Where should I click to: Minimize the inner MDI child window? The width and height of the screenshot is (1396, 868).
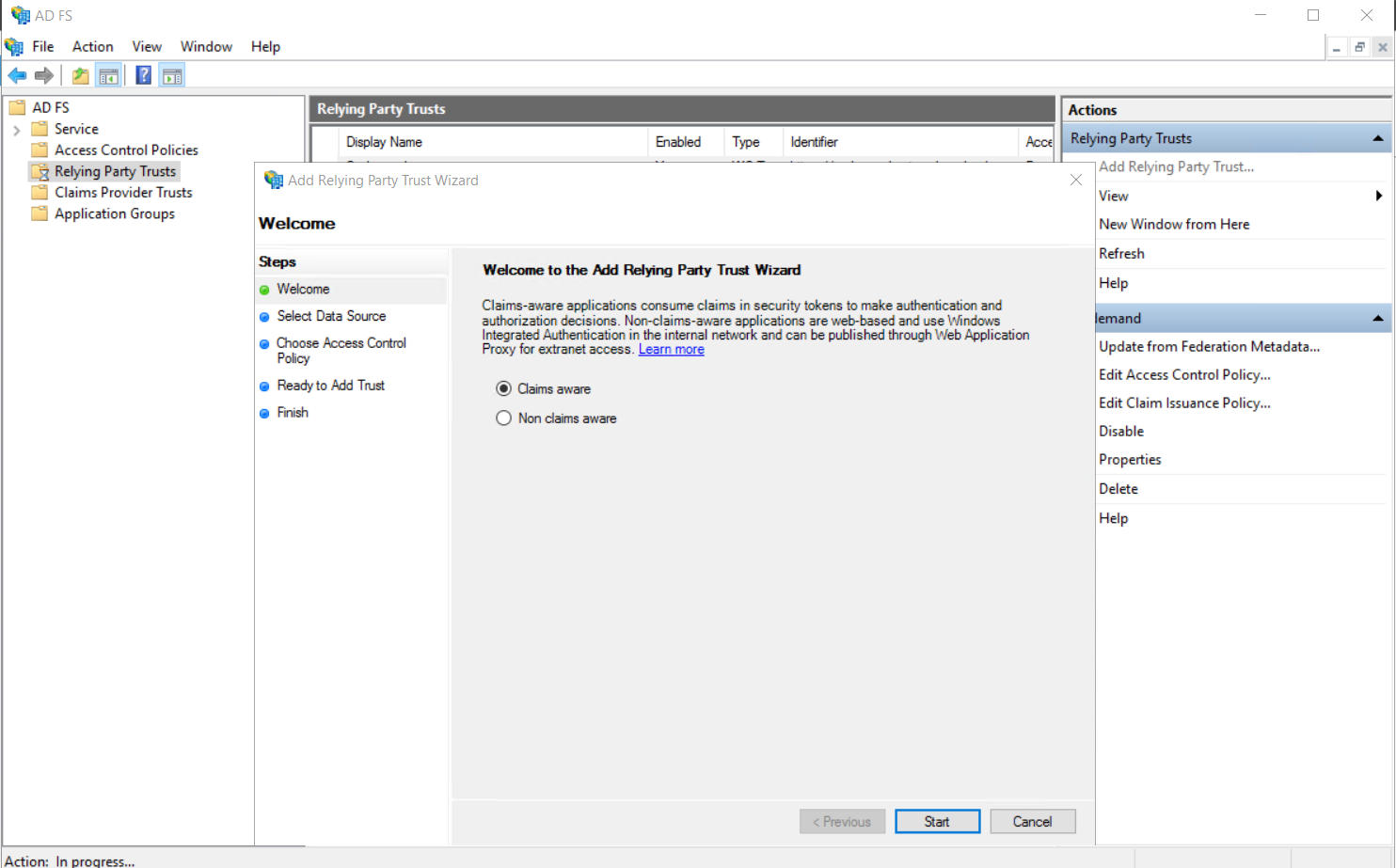tap(1337, 47)
